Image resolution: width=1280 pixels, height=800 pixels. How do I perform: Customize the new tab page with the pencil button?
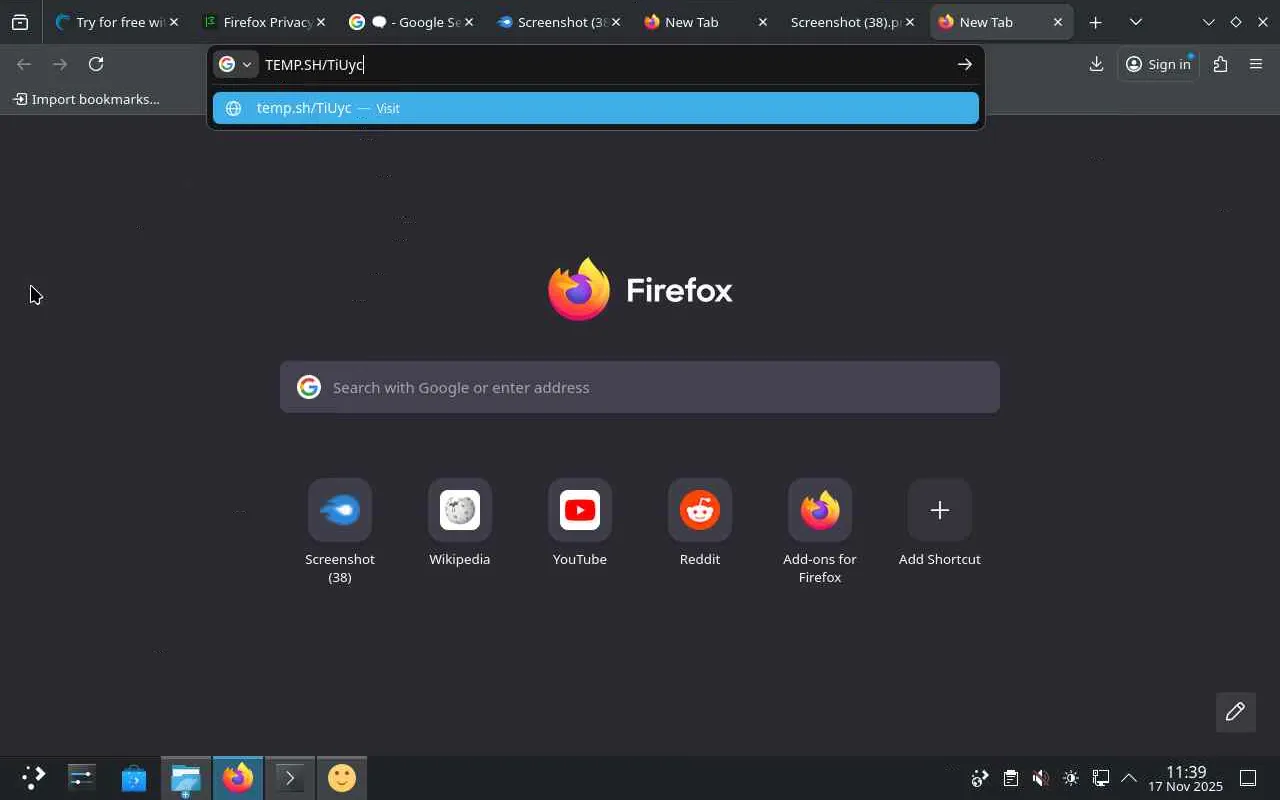1235,712
